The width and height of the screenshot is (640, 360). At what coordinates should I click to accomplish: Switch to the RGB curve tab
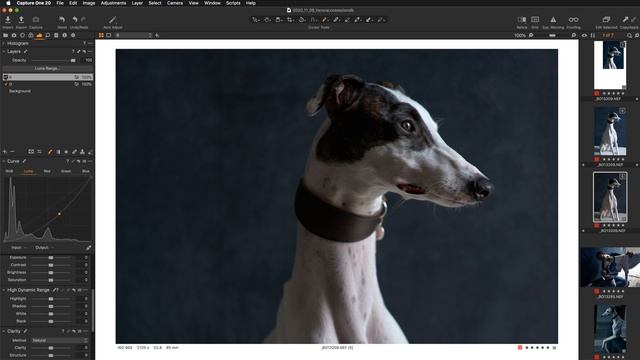click(x=9, y=171)
